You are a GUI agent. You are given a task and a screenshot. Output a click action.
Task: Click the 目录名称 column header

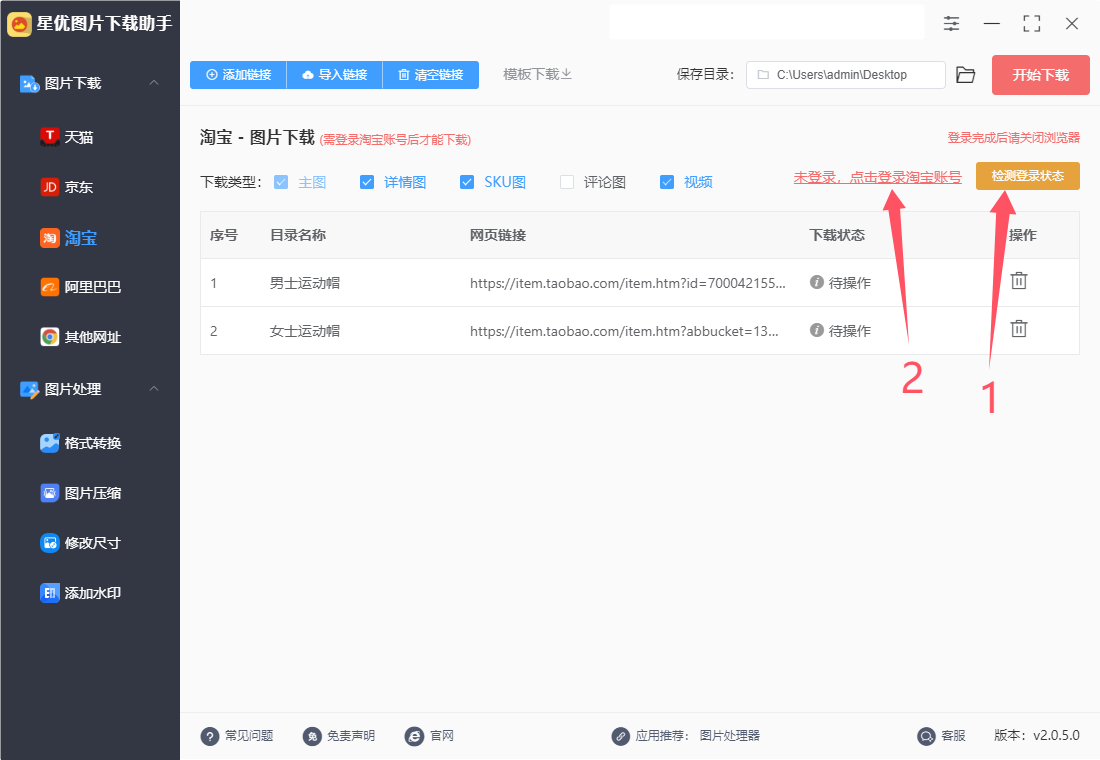tap(298, 235)
